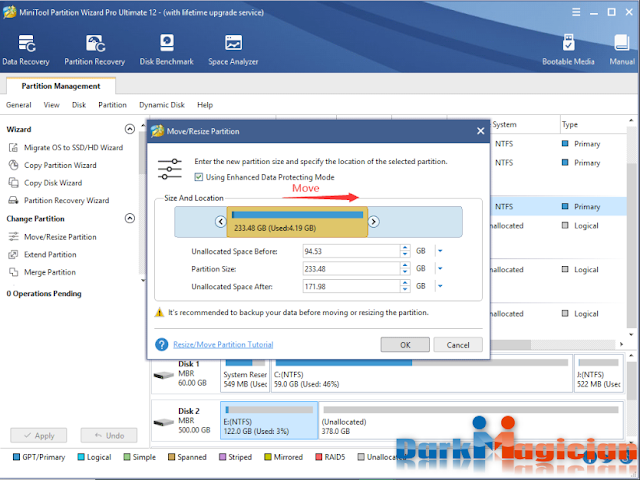Image resolution: width=640 pixels, height=480 pixels.
Task: Confirm with the OK button
Action: (x=405, y=345)
